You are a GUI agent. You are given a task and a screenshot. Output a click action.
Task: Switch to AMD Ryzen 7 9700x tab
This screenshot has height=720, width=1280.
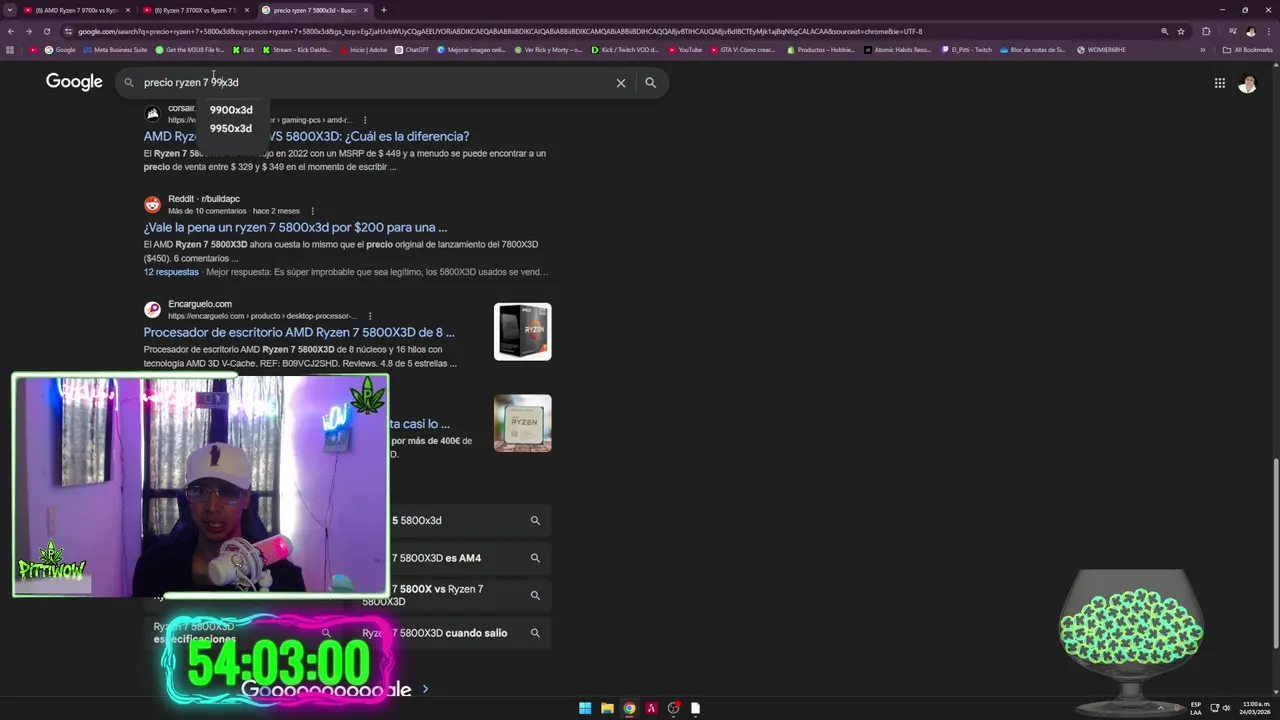76,10
